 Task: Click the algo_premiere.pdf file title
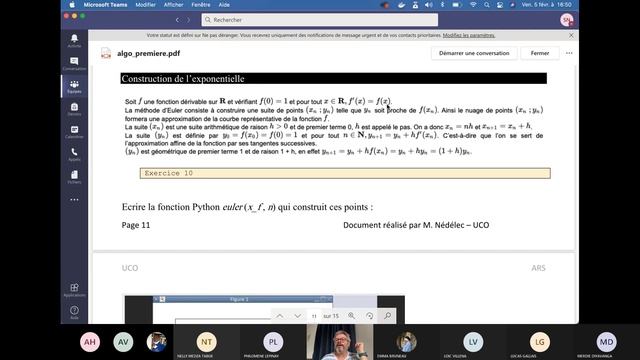pos(149,53)
